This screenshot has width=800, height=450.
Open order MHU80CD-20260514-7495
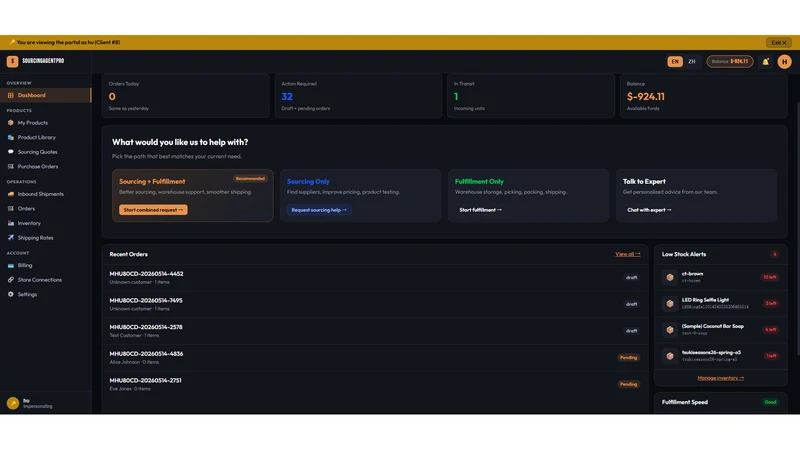click(x=374, y=304)
